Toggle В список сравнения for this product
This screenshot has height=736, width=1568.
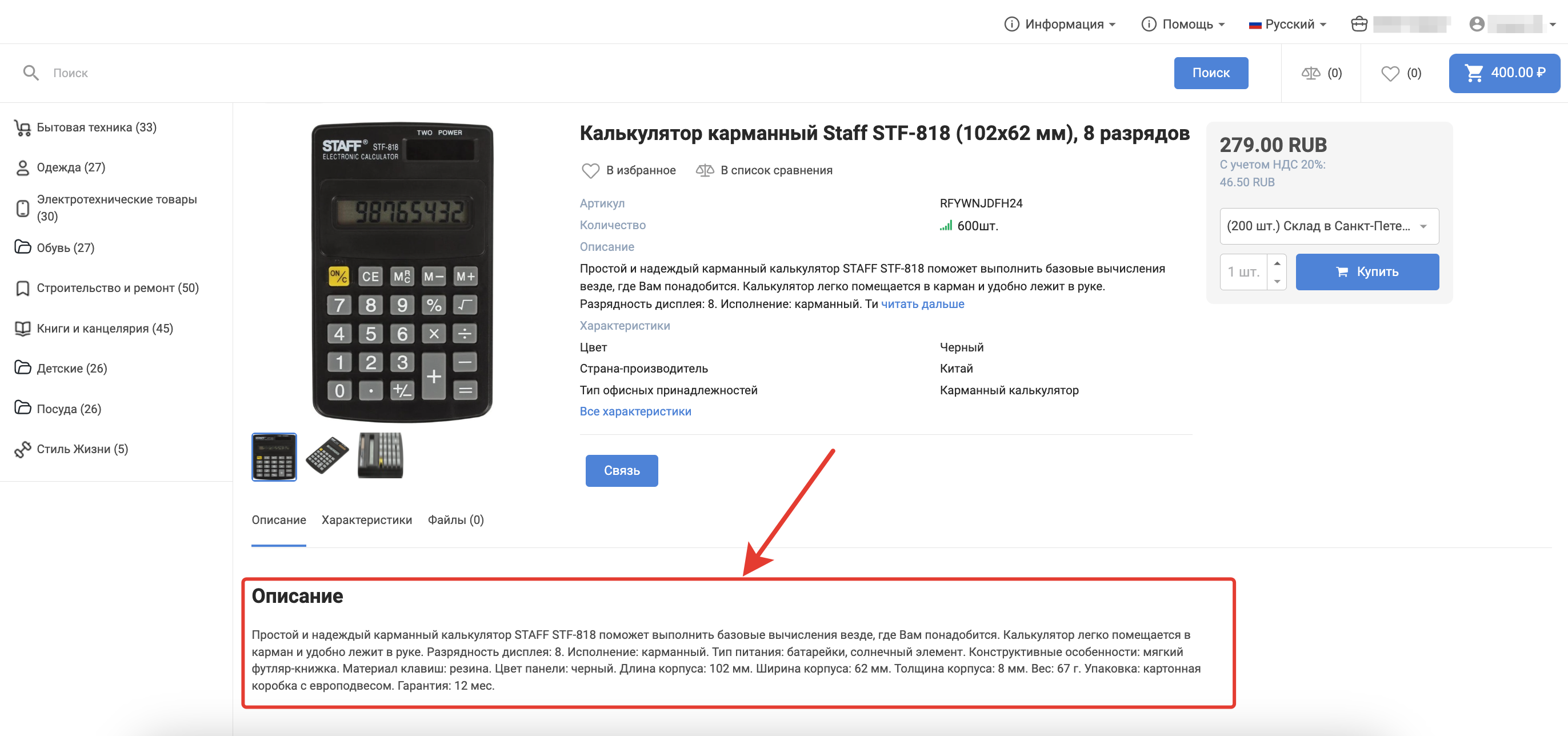pos(764,170)
